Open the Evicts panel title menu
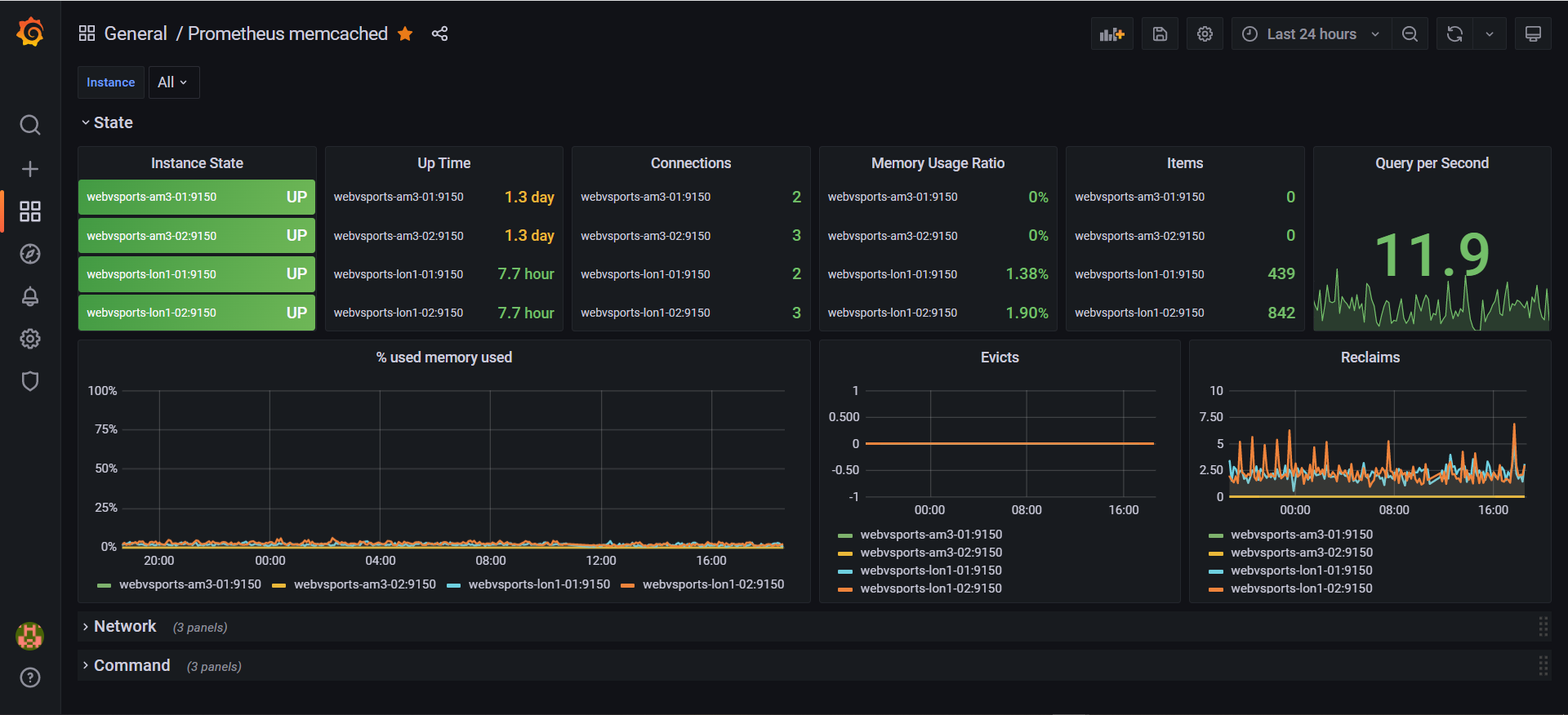 tap(1000, 357)
